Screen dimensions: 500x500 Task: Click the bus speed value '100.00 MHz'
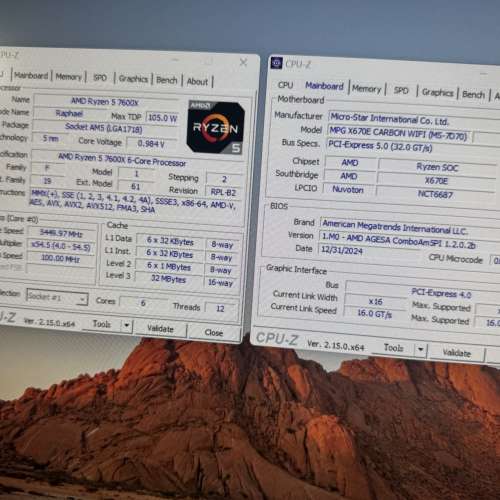coord(60,259)
